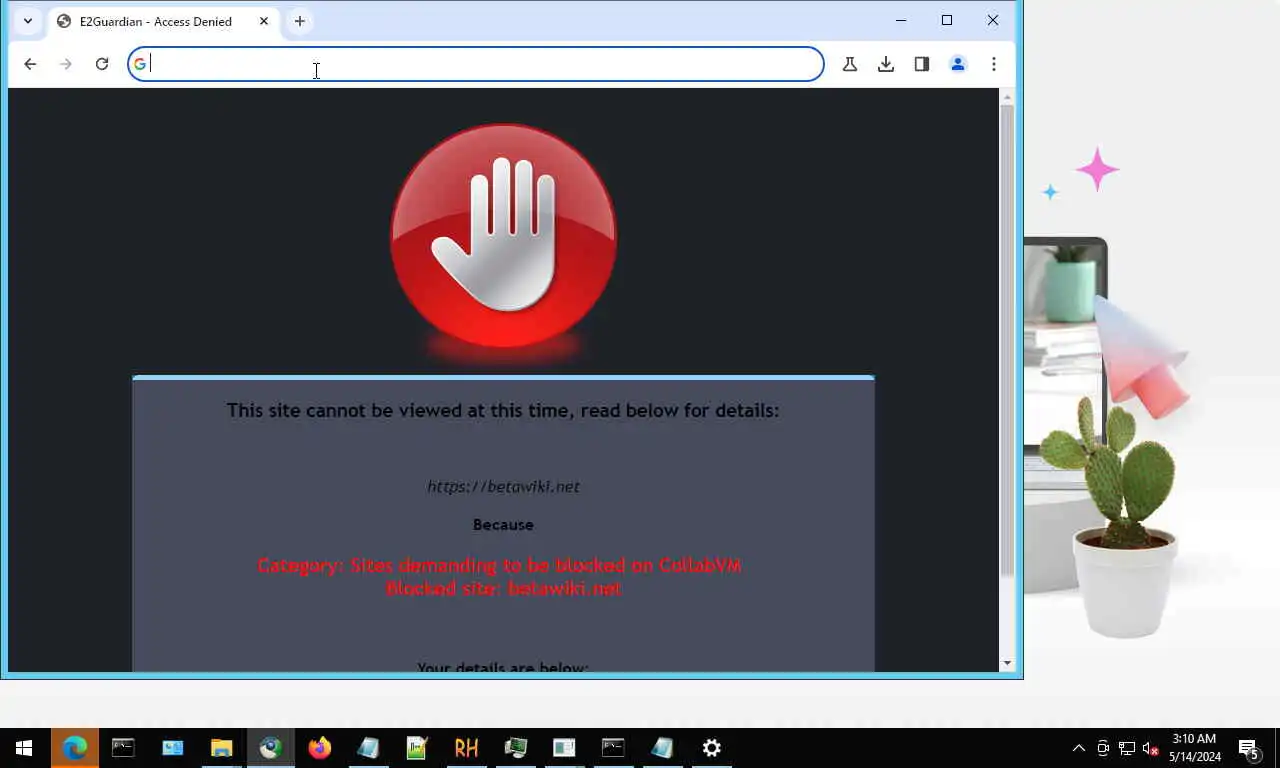This screenshot has width=1280, height=768.
Task: Open the green monitor app in taskbar
Action: tap(515, 748)
